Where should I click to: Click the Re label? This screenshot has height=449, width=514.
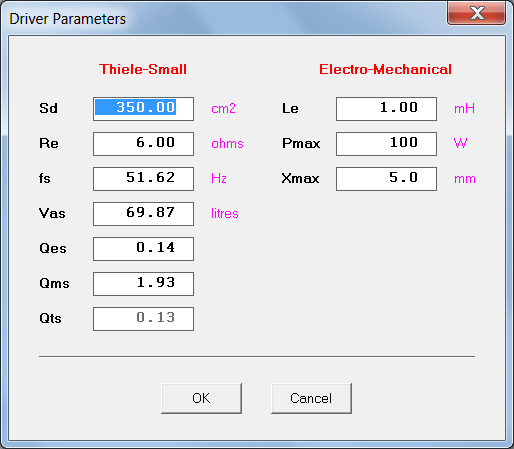coord(49,143)
